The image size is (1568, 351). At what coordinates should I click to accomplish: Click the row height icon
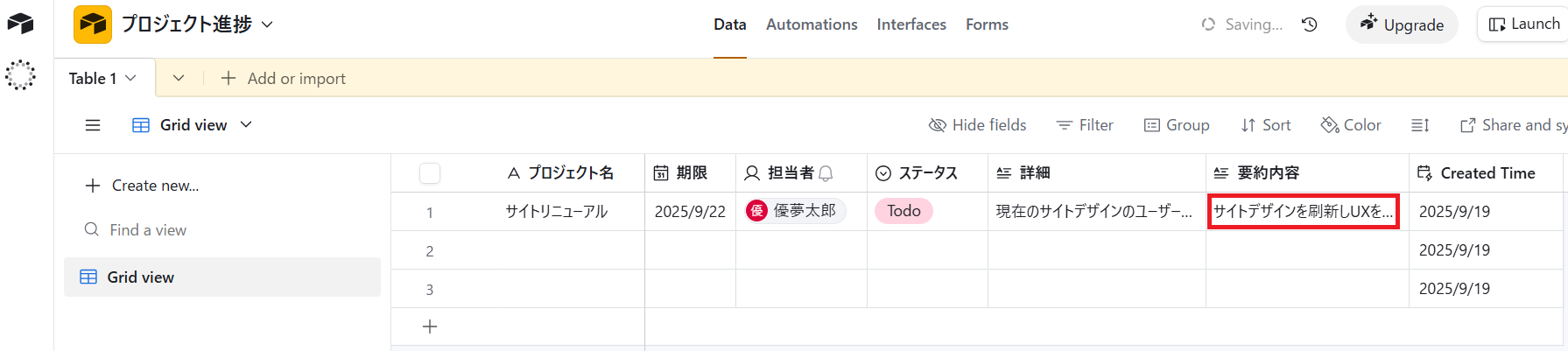[1420, 125]
